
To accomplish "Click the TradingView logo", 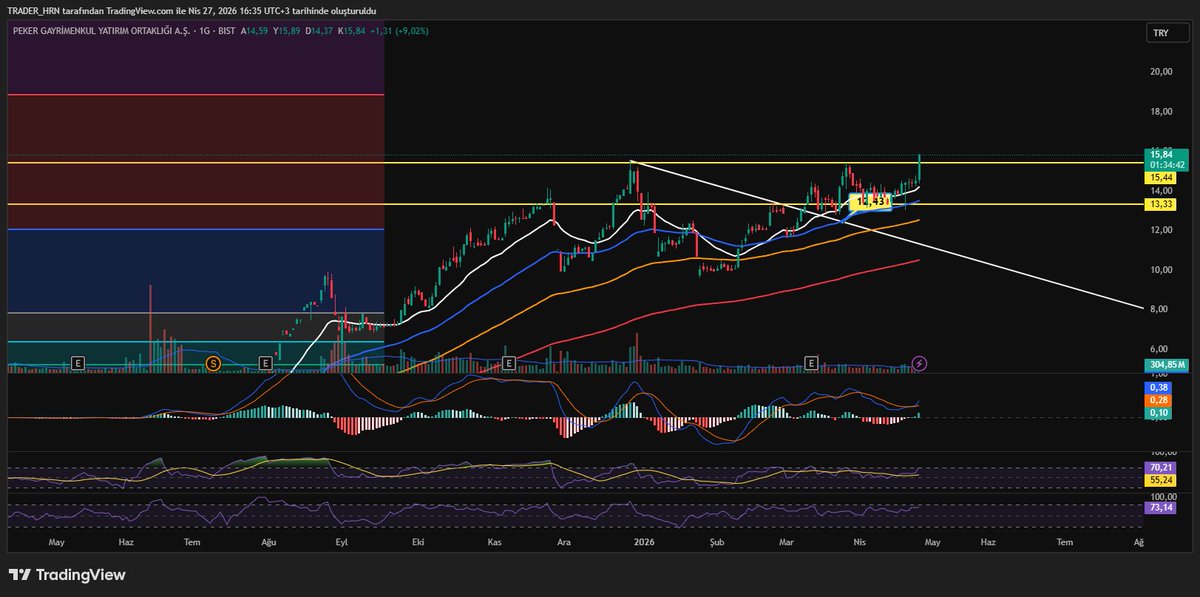I will tap(67, 575).
